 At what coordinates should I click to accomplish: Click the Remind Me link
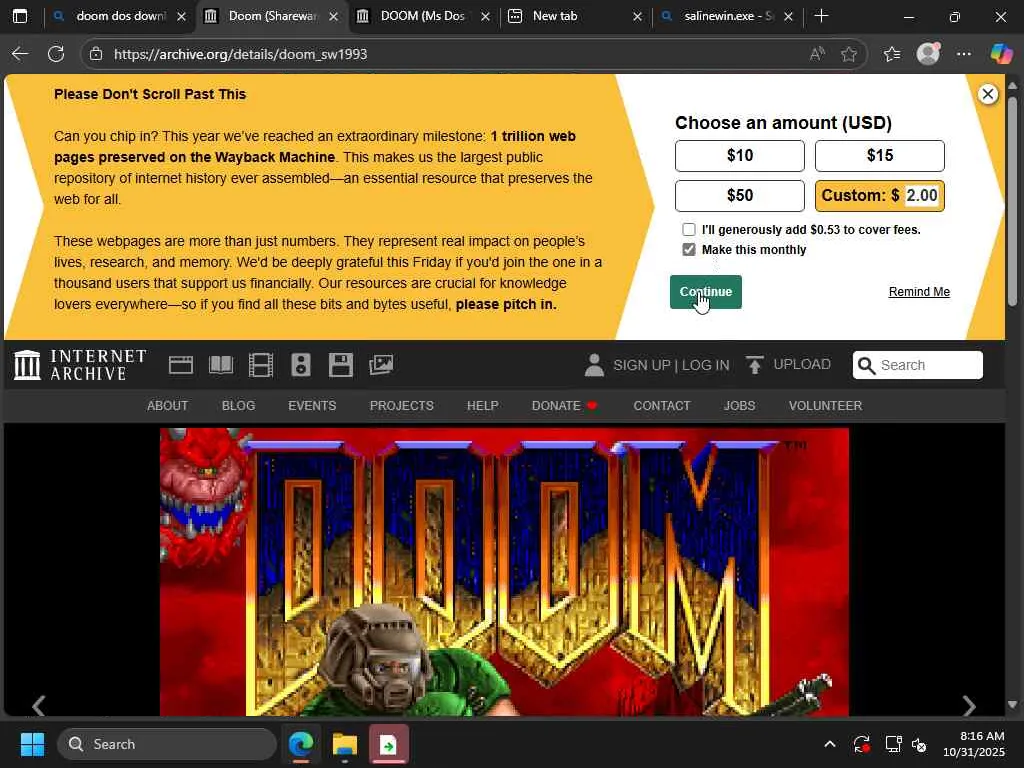click(919, 292)
